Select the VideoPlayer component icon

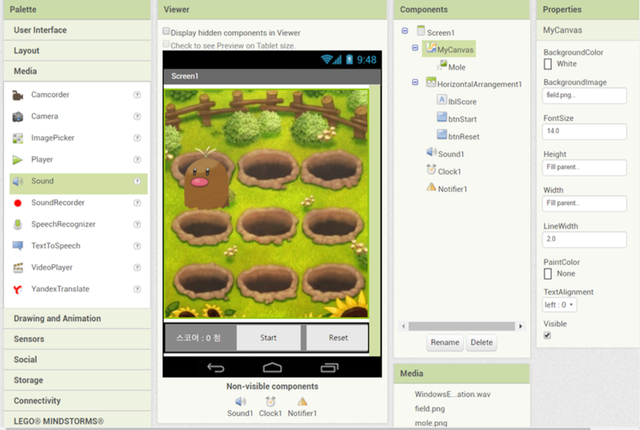point(18,268)
